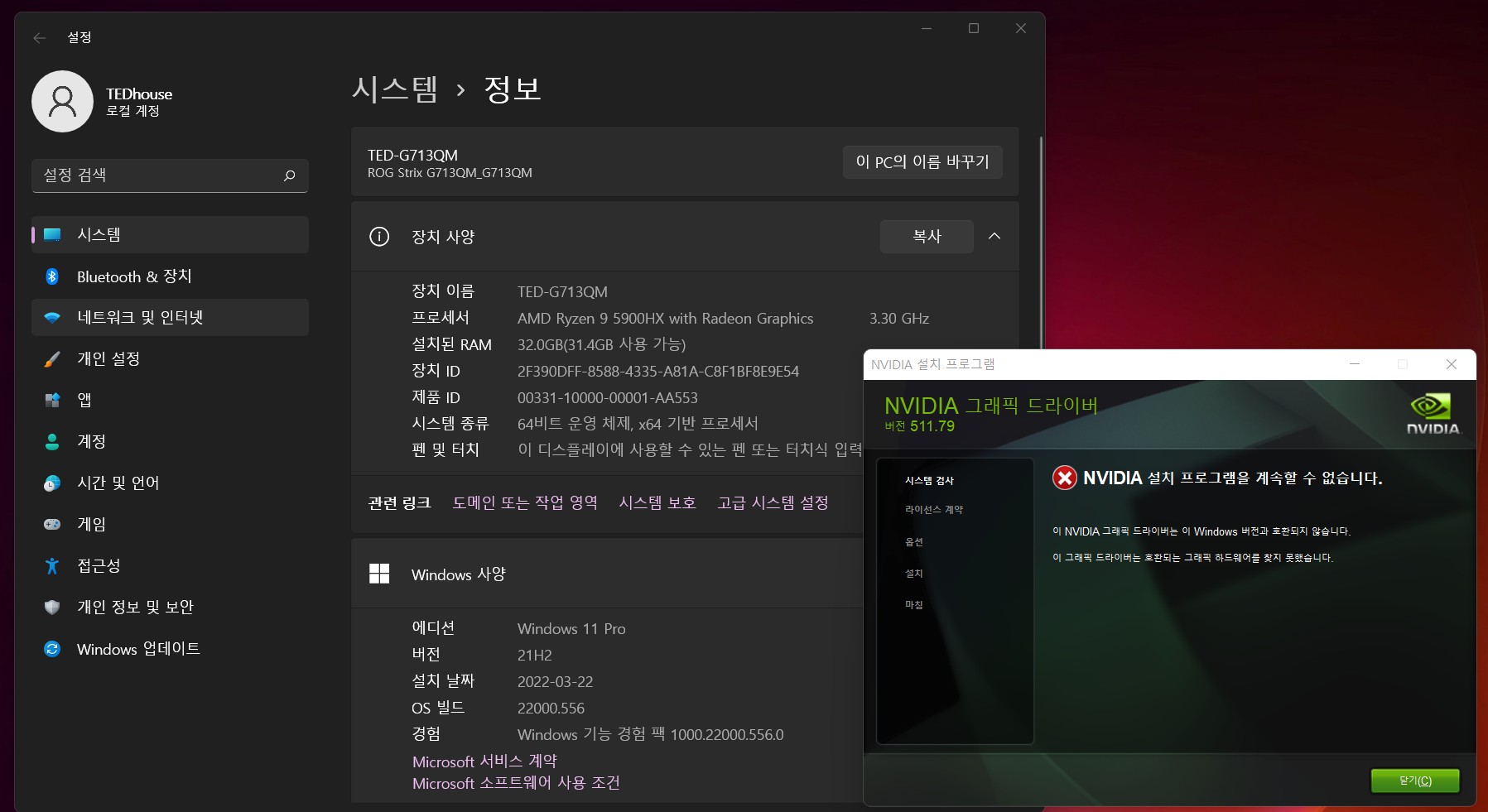Image resolution: width=1488 pixels, height=812 pixels.
Task: Click the device ID value 2F390DFF-8588
Action: (x=658, y=372)
